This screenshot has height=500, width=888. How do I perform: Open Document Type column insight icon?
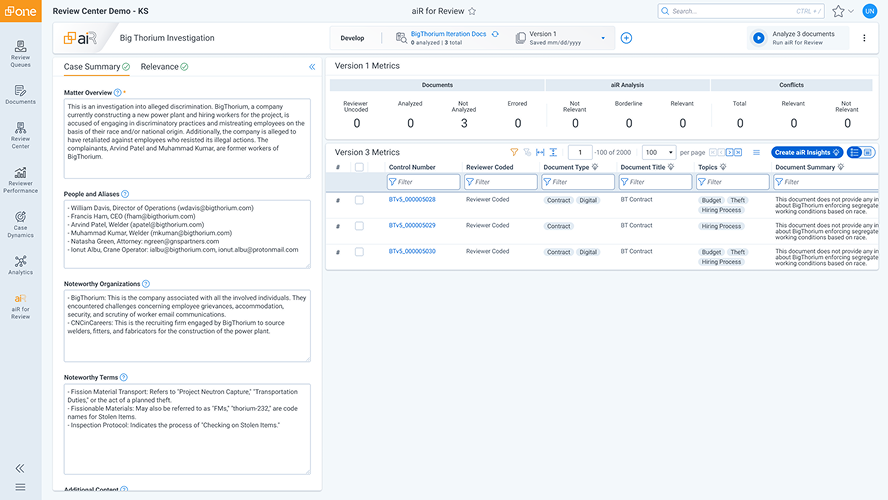tap(595, 167)
